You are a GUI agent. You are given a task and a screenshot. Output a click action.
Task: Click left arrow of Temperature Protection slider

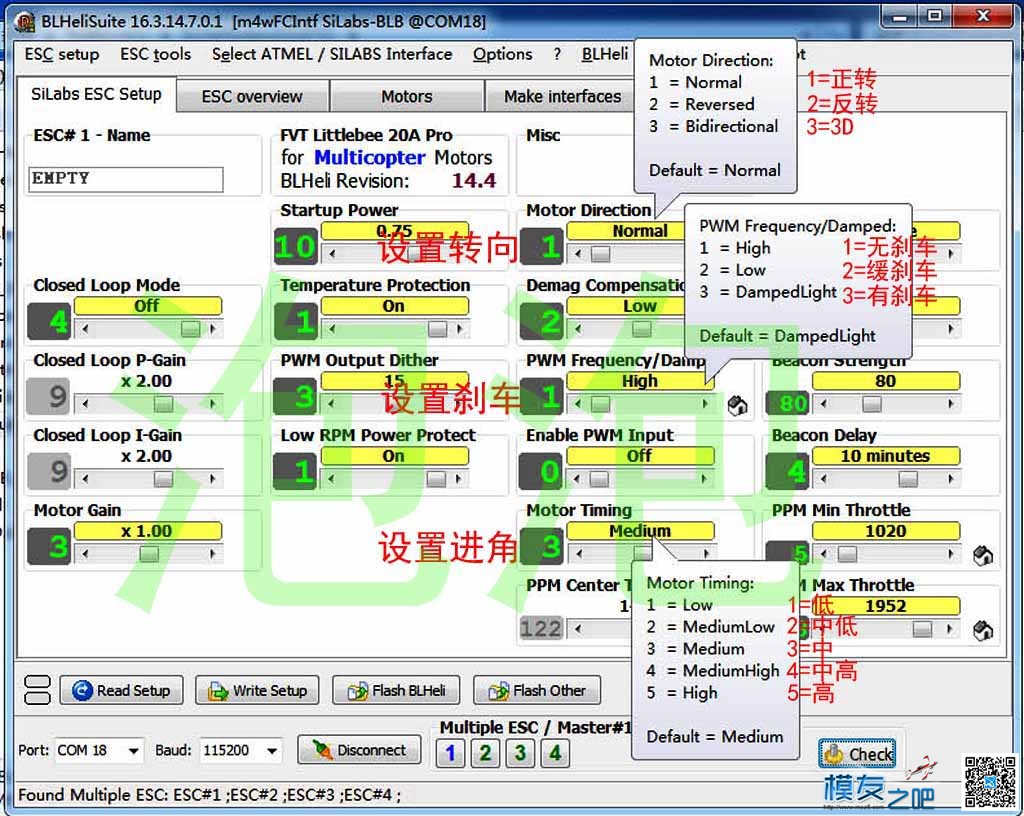click(x=332, y=329)
